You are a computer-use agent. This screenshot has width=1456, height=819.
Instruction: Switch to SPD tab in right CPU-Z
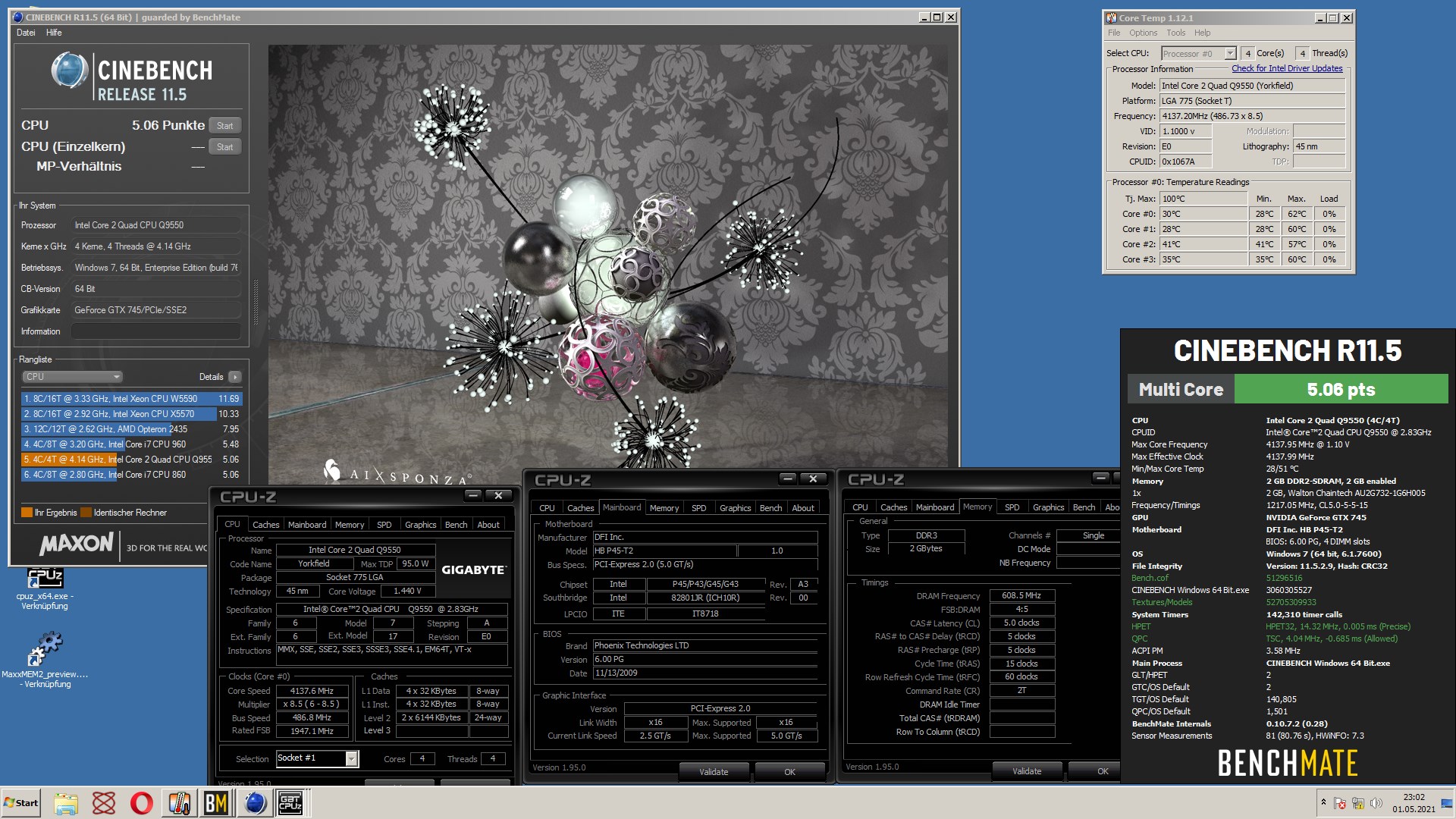[x=1012, y=507]
